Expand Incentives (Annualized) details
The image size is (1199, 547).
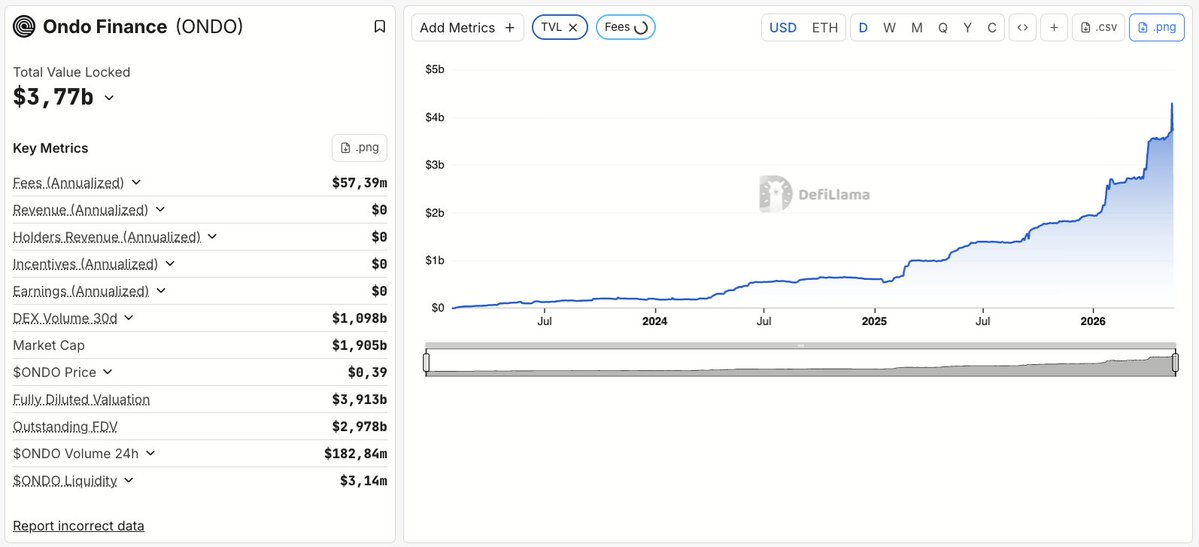coord(170,264)
